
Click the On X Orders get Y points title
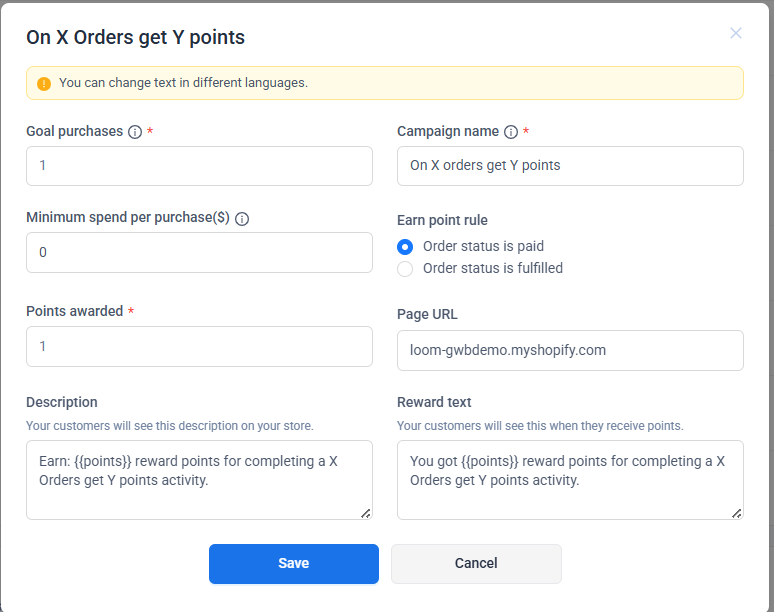tap(135, 38)
